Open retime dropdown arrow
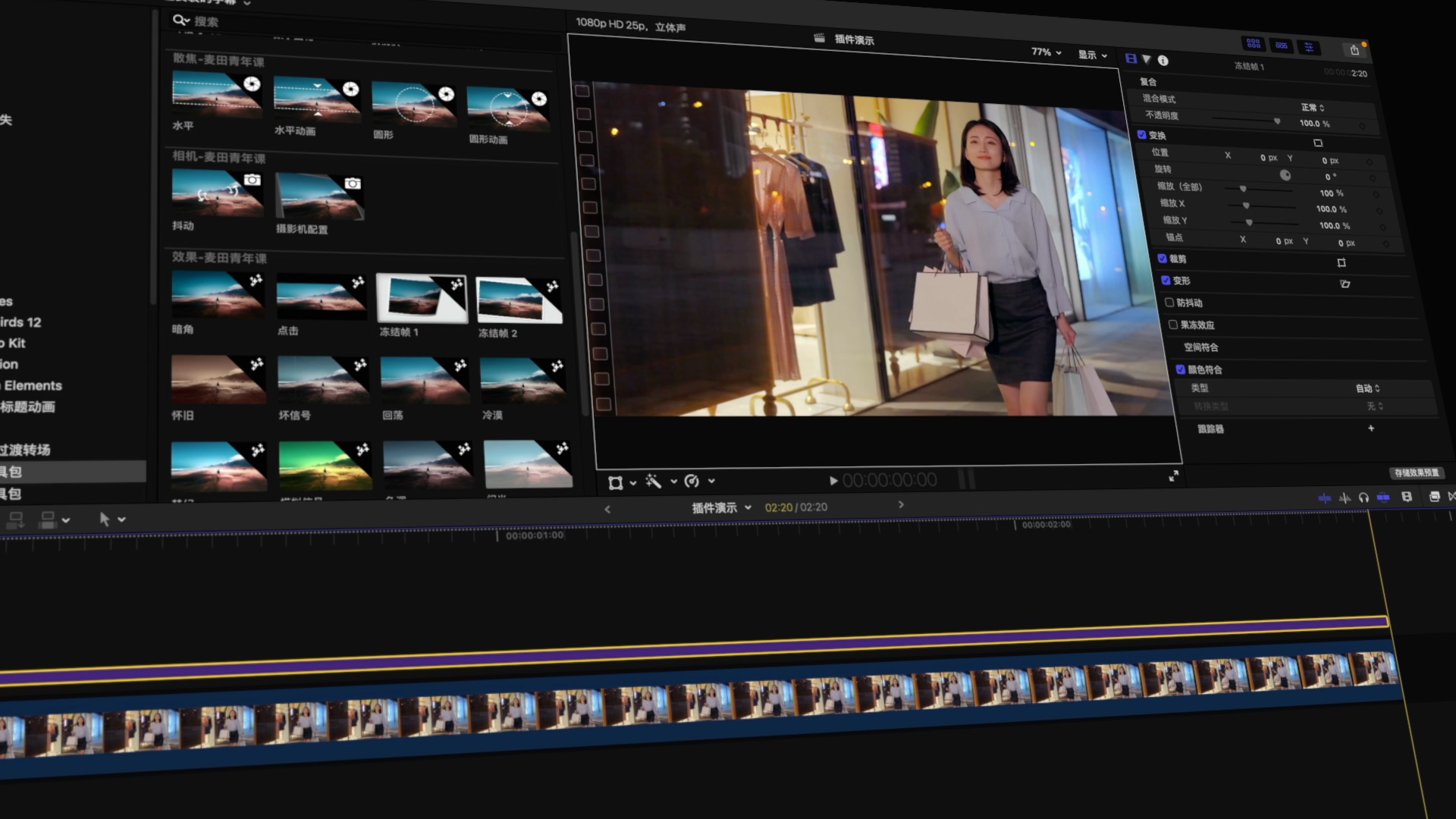1456x819 pixels. (711, 481)
